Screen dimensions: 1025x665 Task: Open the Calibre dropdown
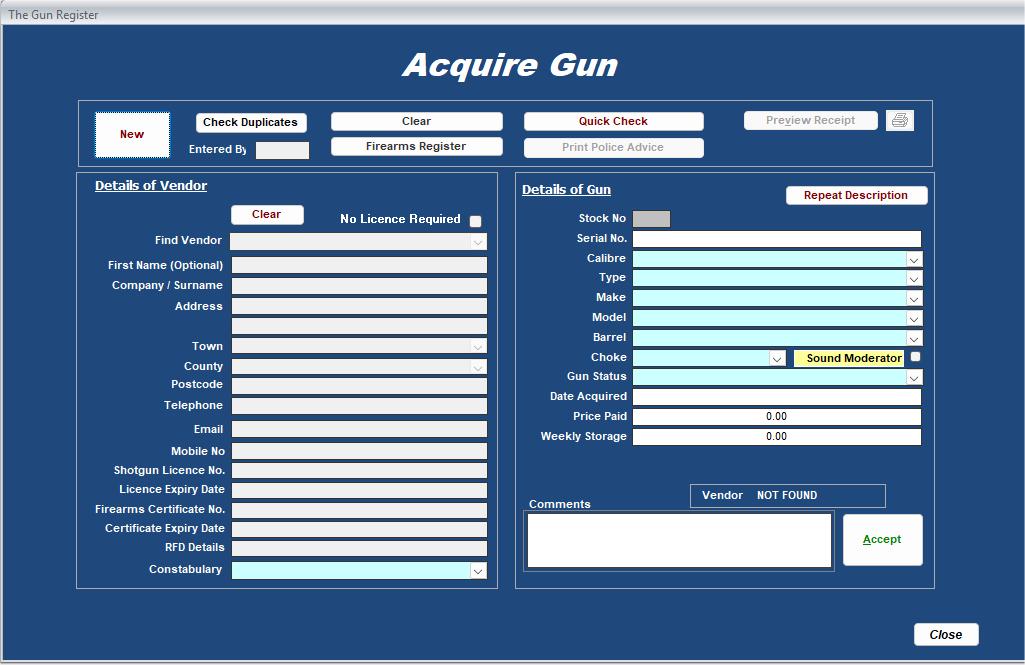click(911, 258)
